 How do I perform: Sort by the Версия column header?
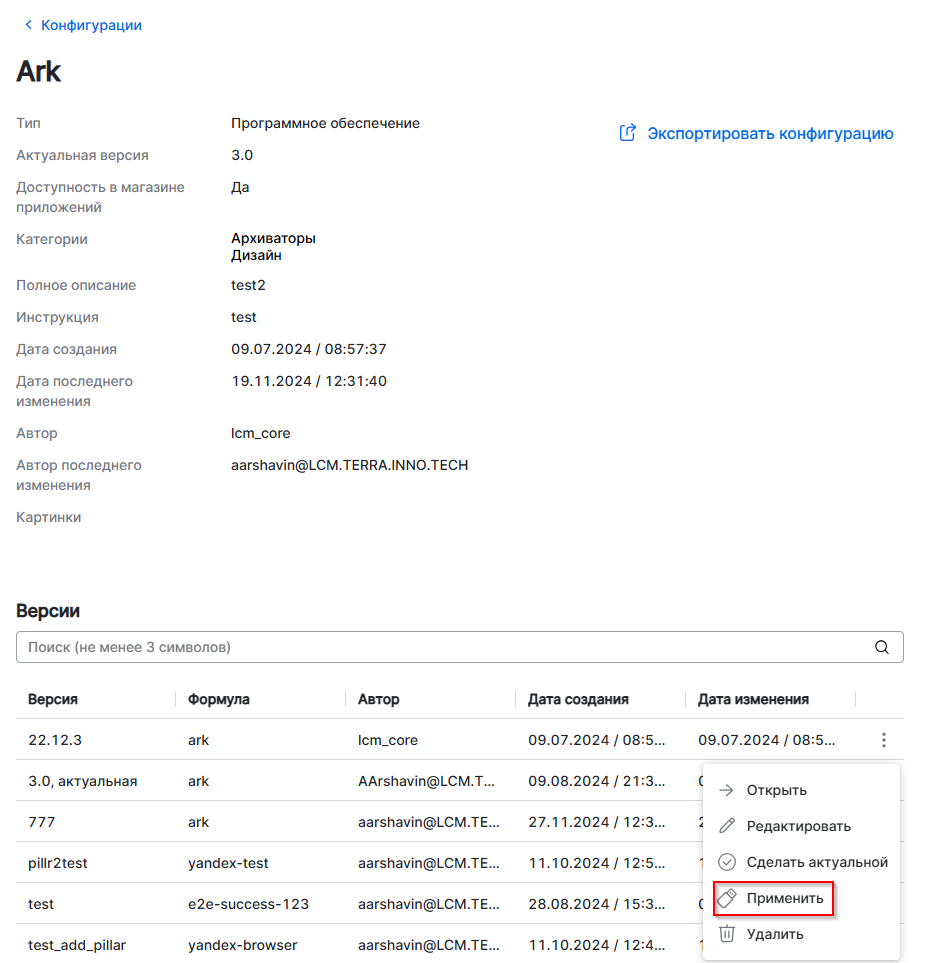tap(53, 699)
